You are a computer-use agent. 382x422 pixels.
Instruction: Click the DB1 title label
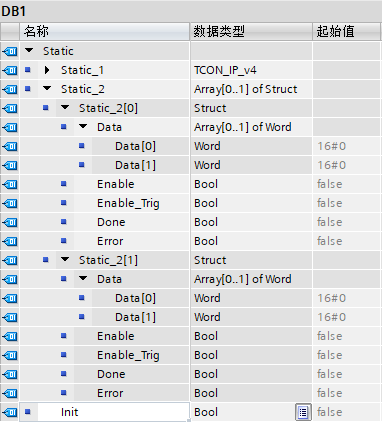[x=13, y=11]
